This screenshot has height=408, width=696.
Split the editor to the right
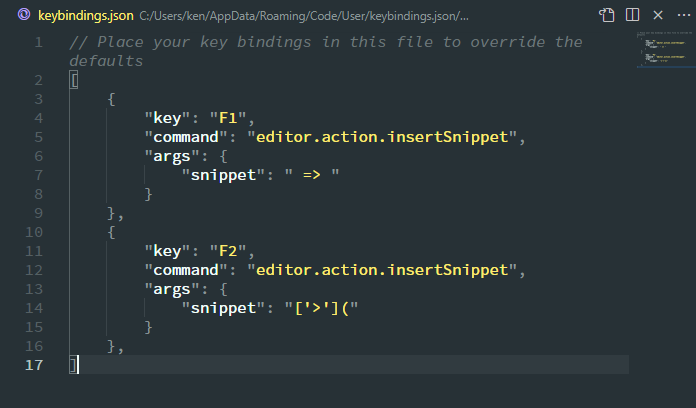click(633, 15)
